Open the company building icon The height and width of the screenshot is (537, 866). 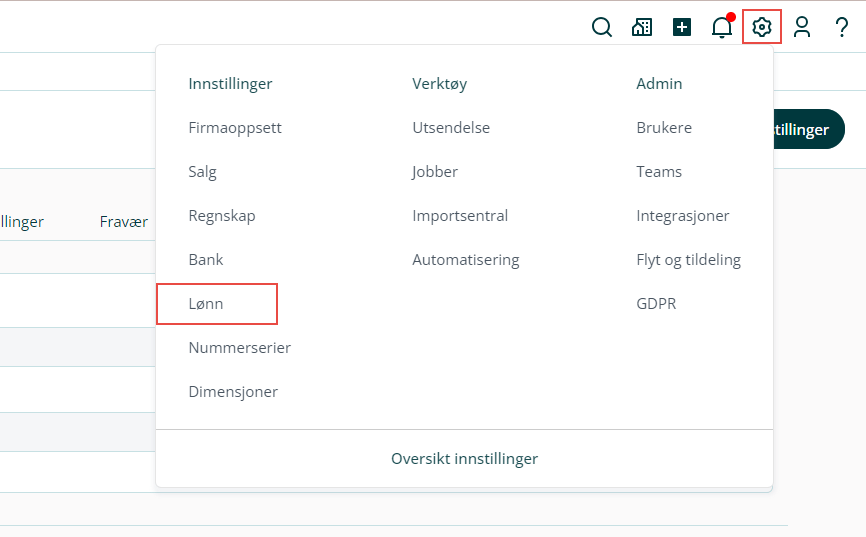(x=642, y=27)
